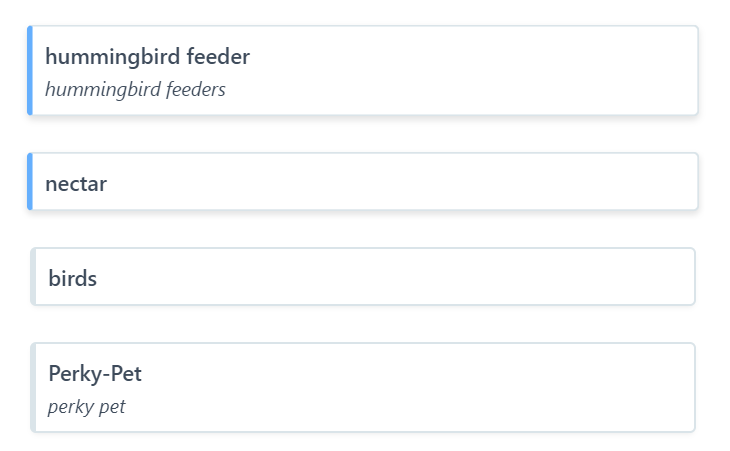Click empty right area of hummingbird feeder card
Image resolution: width=730 pixels, height=451 pixels.
pos(600,70)
